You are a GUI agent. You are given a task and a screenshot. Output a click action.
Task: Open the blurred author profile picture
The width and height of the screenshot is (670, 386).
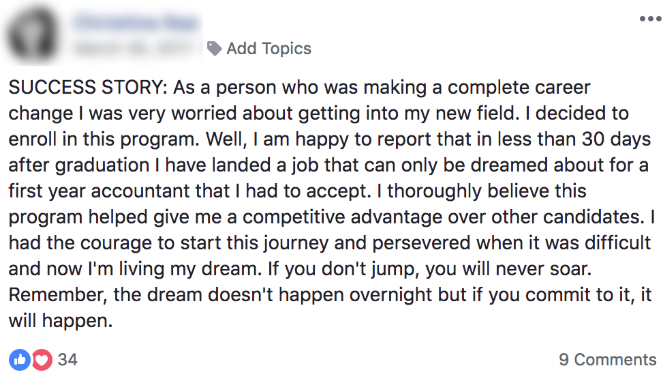tap(32, 34)
